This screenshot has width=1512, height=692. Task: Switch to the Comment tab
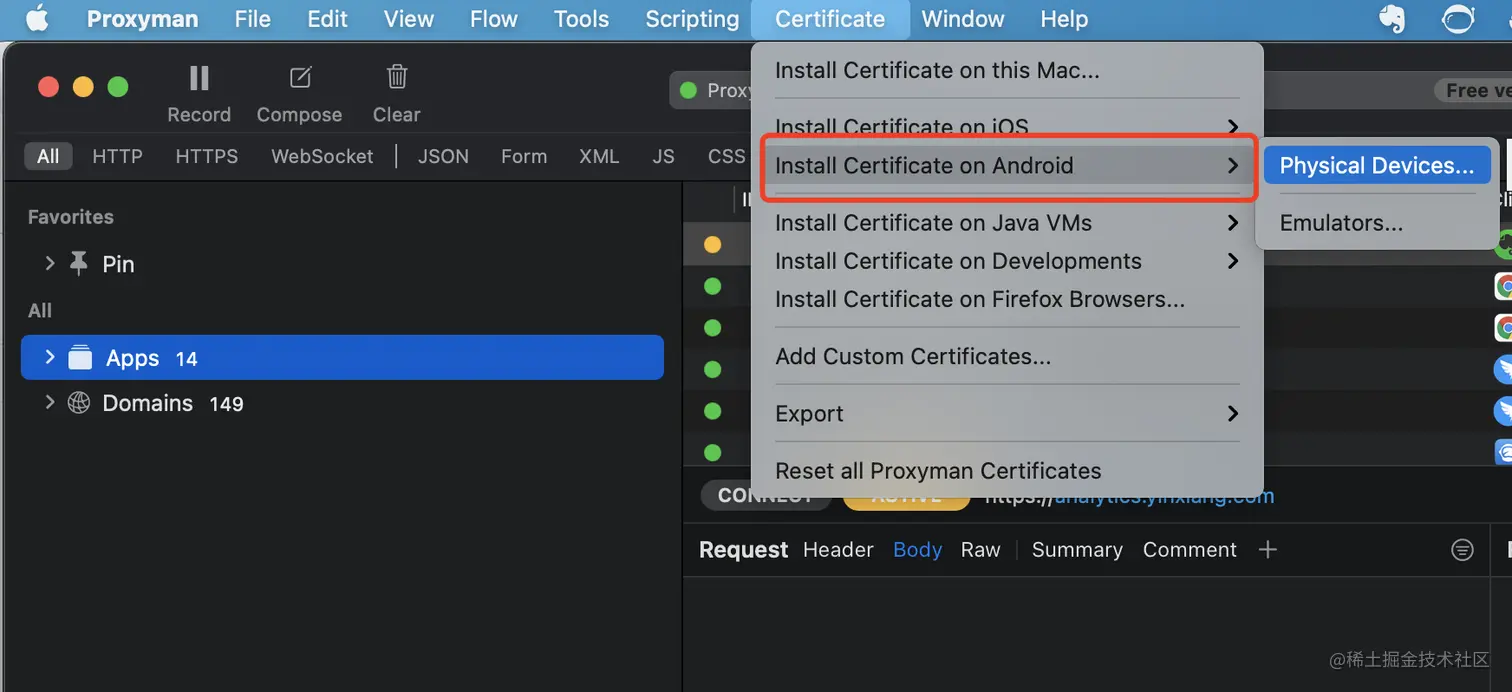(x=1190, y=550)
